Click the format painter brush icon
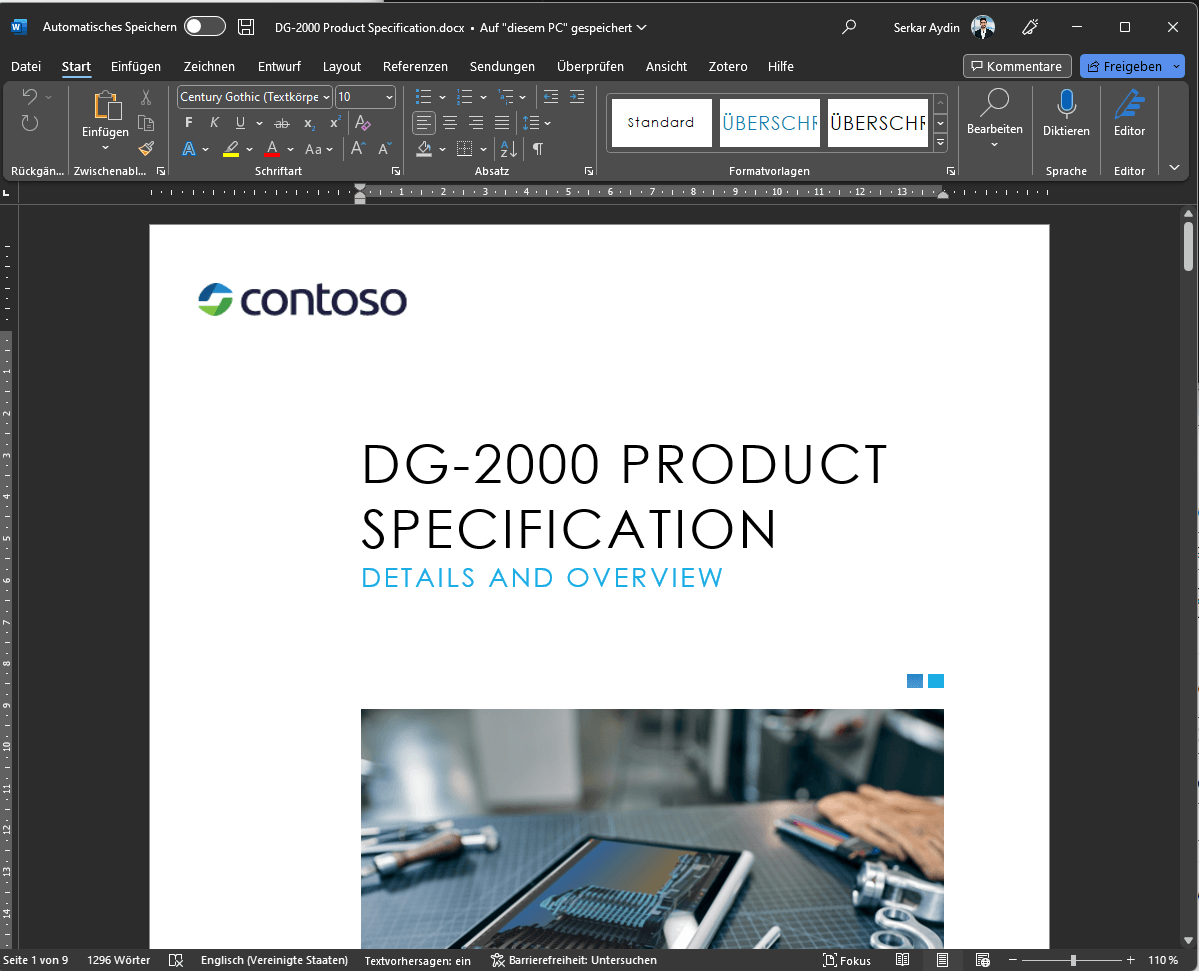 (x=146, y=149)
